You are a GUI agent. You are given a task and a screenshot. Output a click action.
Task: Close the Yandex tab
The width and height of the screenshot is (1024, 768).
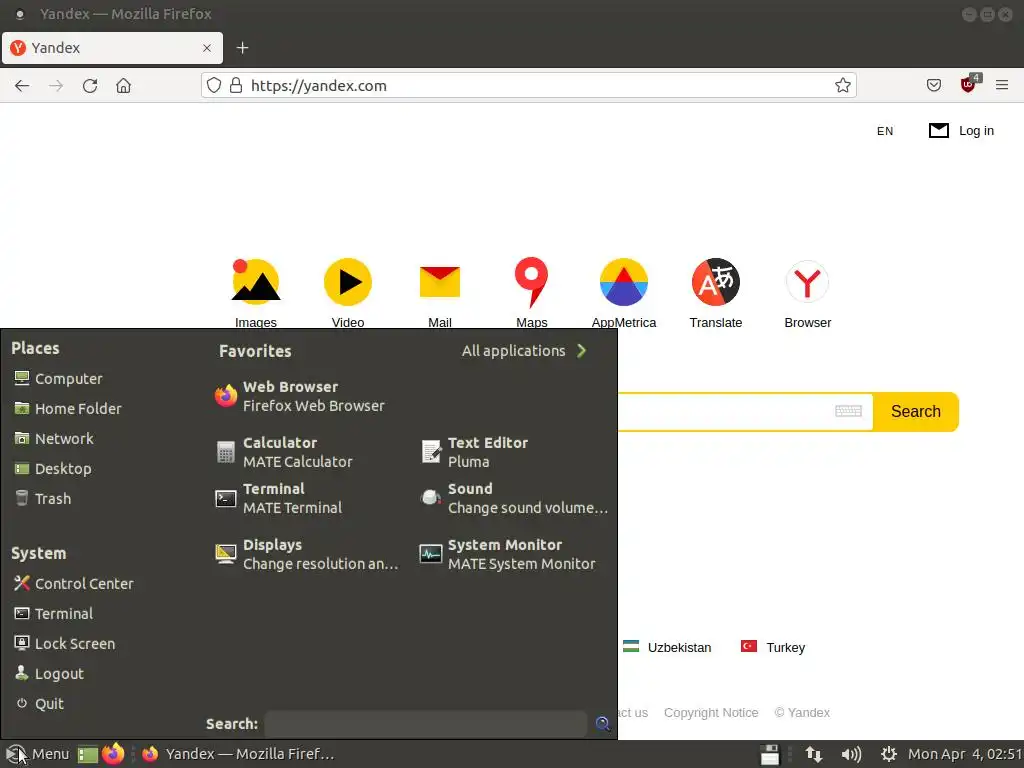(207, 48)
